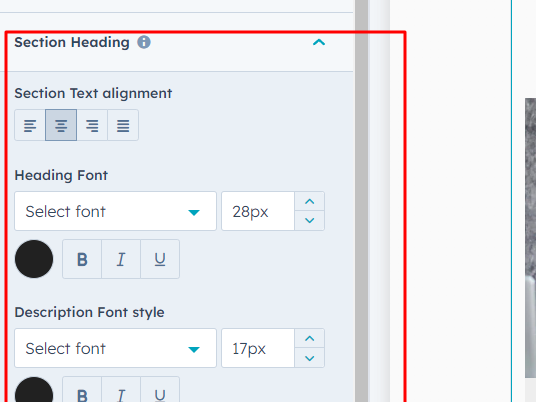Screen dimensions: 536x402
Task: Set section text alignment to left
Action: 30,125
